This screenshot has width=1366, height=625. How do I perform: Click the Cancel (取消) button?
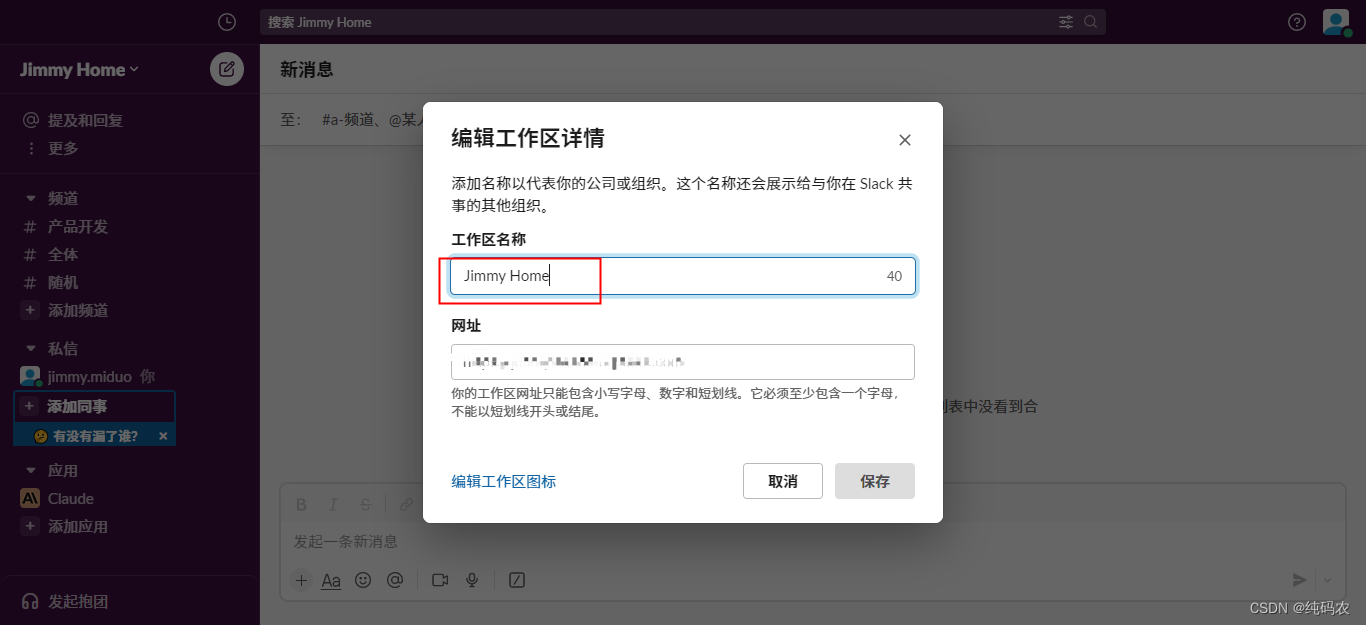[x=783, y=481]
